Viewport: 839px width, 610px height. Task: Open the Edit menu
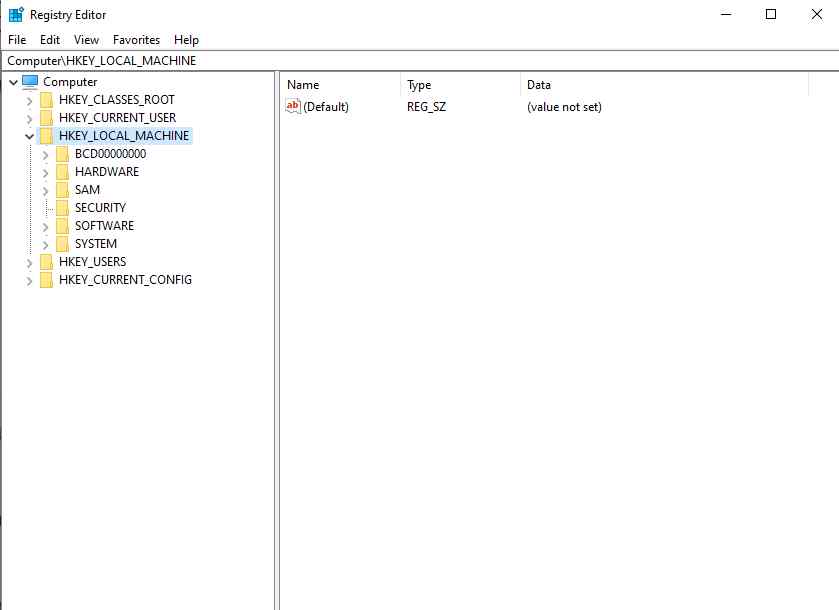click(50, 40)
